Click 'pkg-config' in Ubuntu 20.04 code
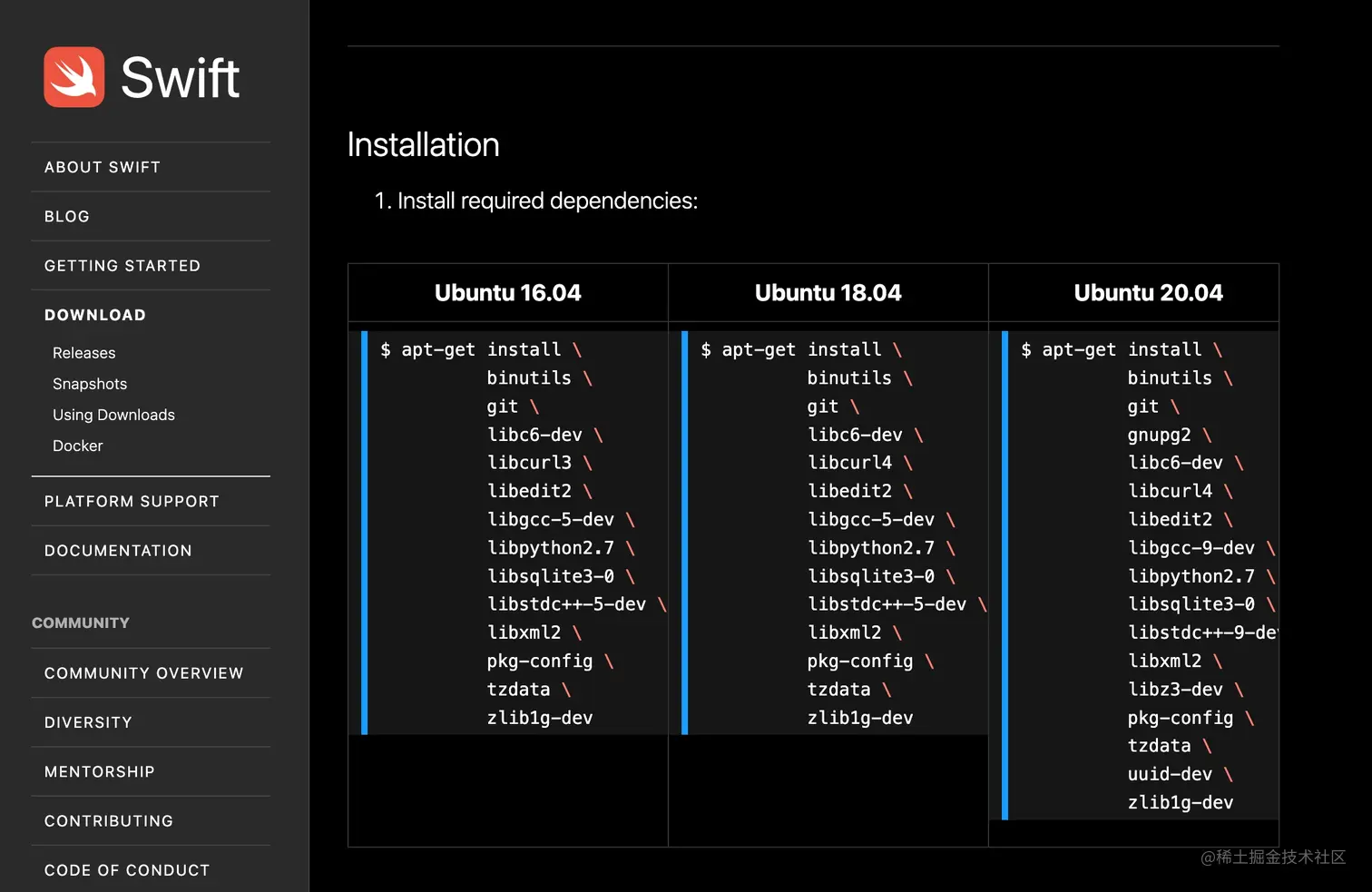This screenshot has width=1372, height=892. (1181, 718)
